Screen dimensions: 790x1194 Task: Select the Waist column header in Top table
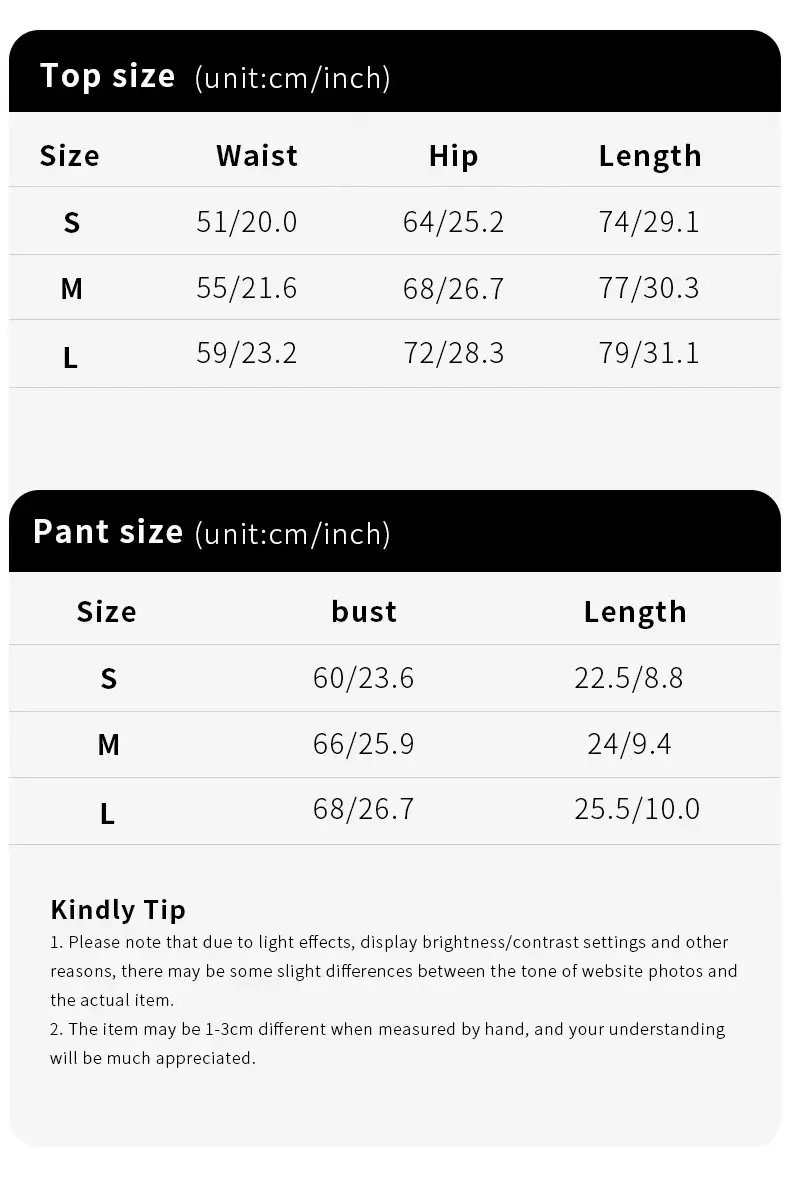257,156
